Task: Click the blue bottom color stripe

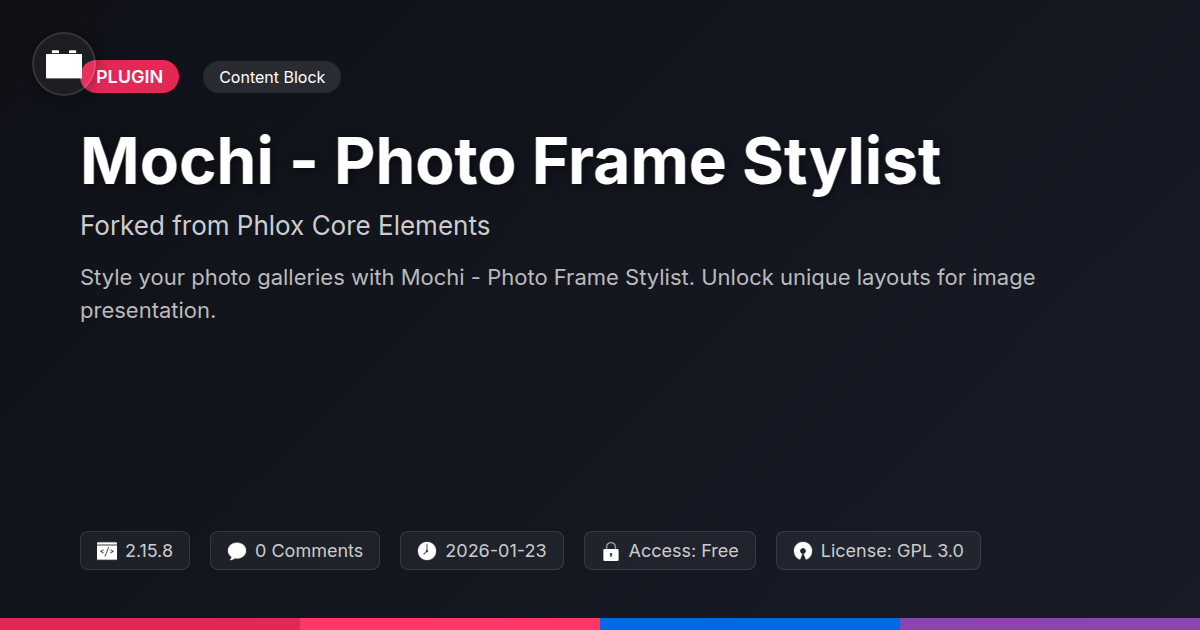Action: tap(750, 624)
